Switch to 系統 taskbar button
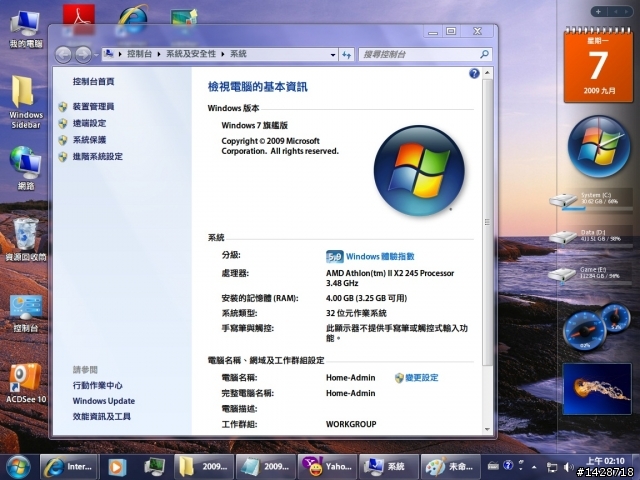640x480 pixels. (x=389, y=467)
